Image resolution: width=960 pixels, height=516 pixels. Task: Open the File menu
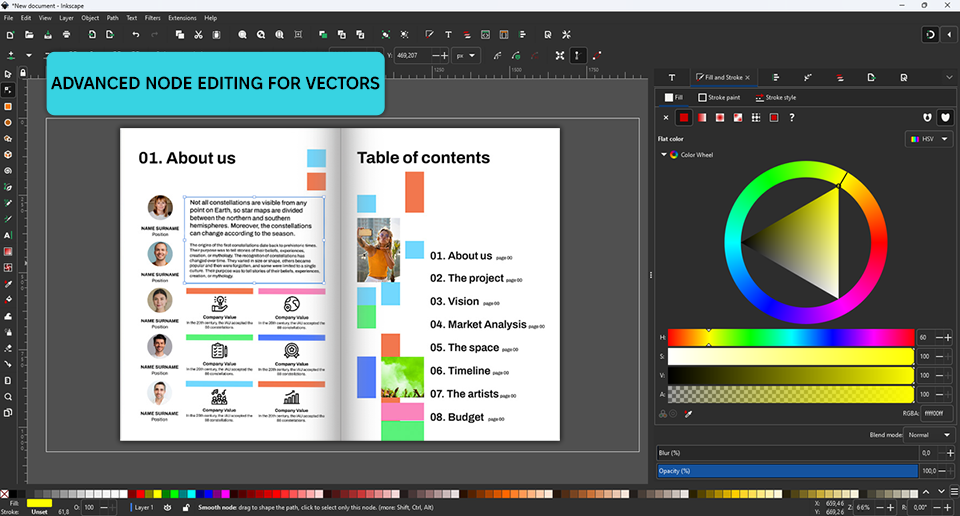coord(9,18)
